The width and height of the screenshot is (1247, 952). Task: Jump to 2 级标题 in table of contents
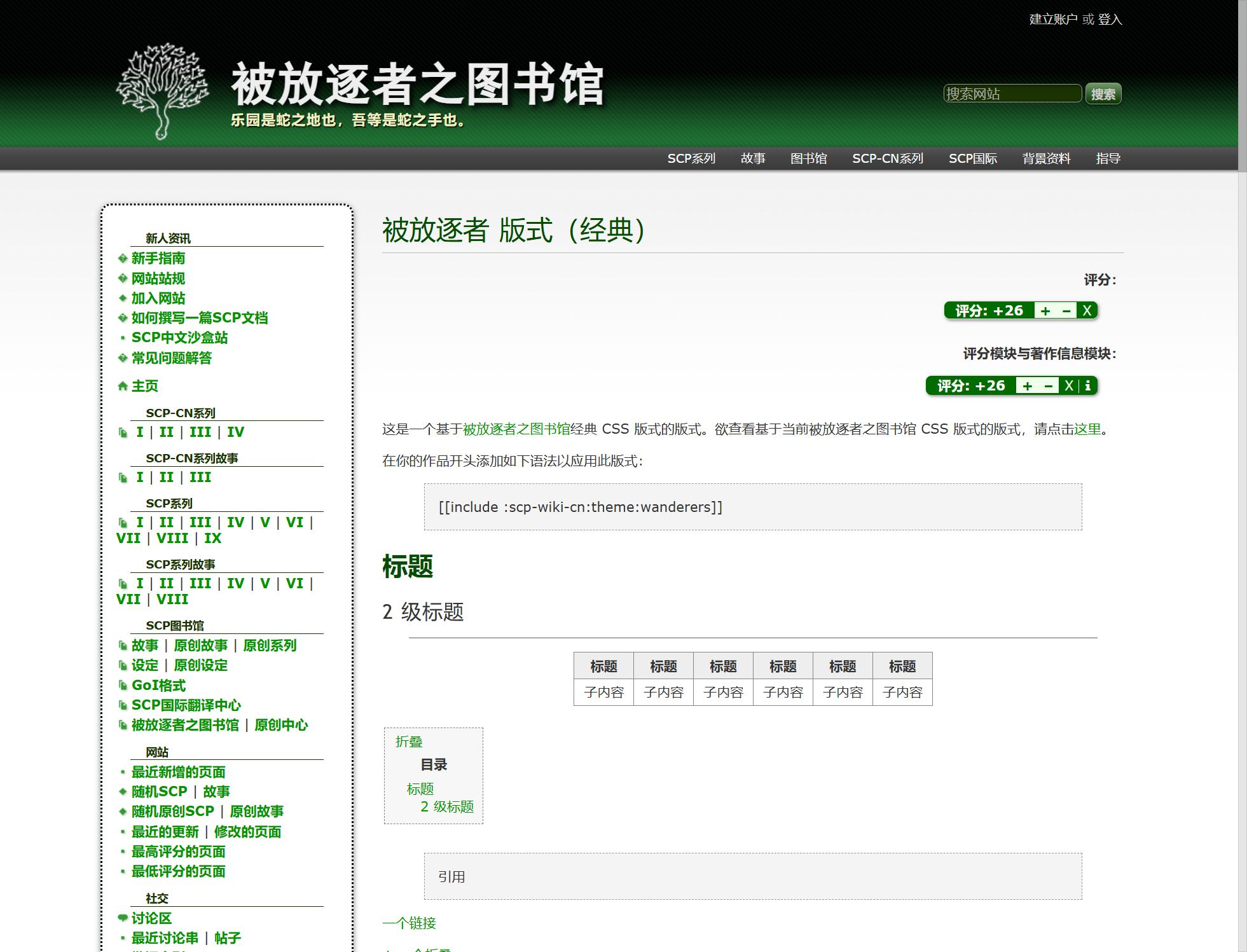446,806
